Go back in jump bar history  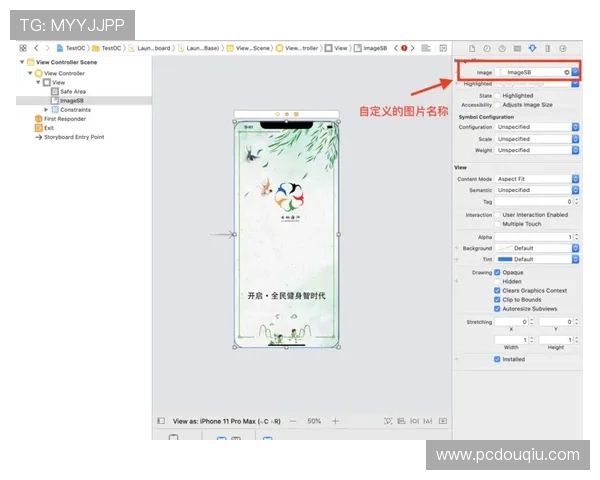(36, 48)
